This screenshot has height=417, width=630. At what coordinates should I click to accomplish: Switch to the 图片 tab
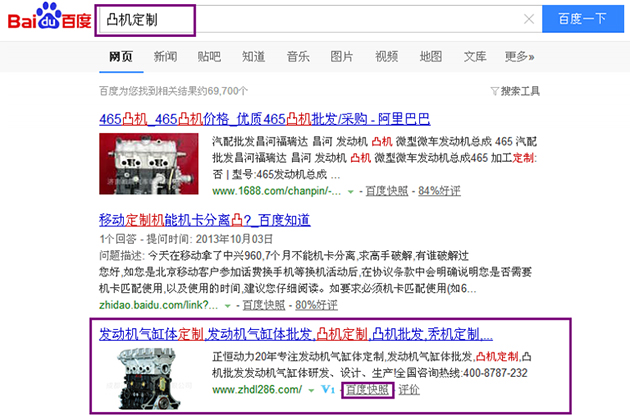(342, 56)
